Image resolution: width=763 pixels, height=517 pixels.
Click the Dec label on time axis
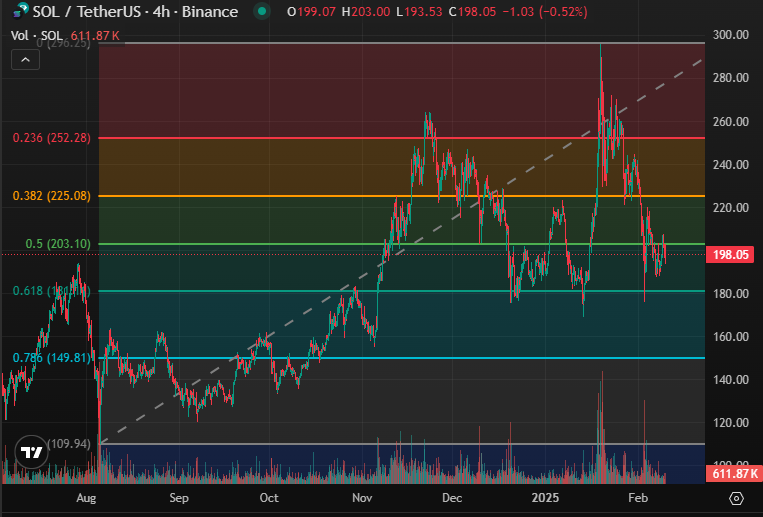coord(452,498)
